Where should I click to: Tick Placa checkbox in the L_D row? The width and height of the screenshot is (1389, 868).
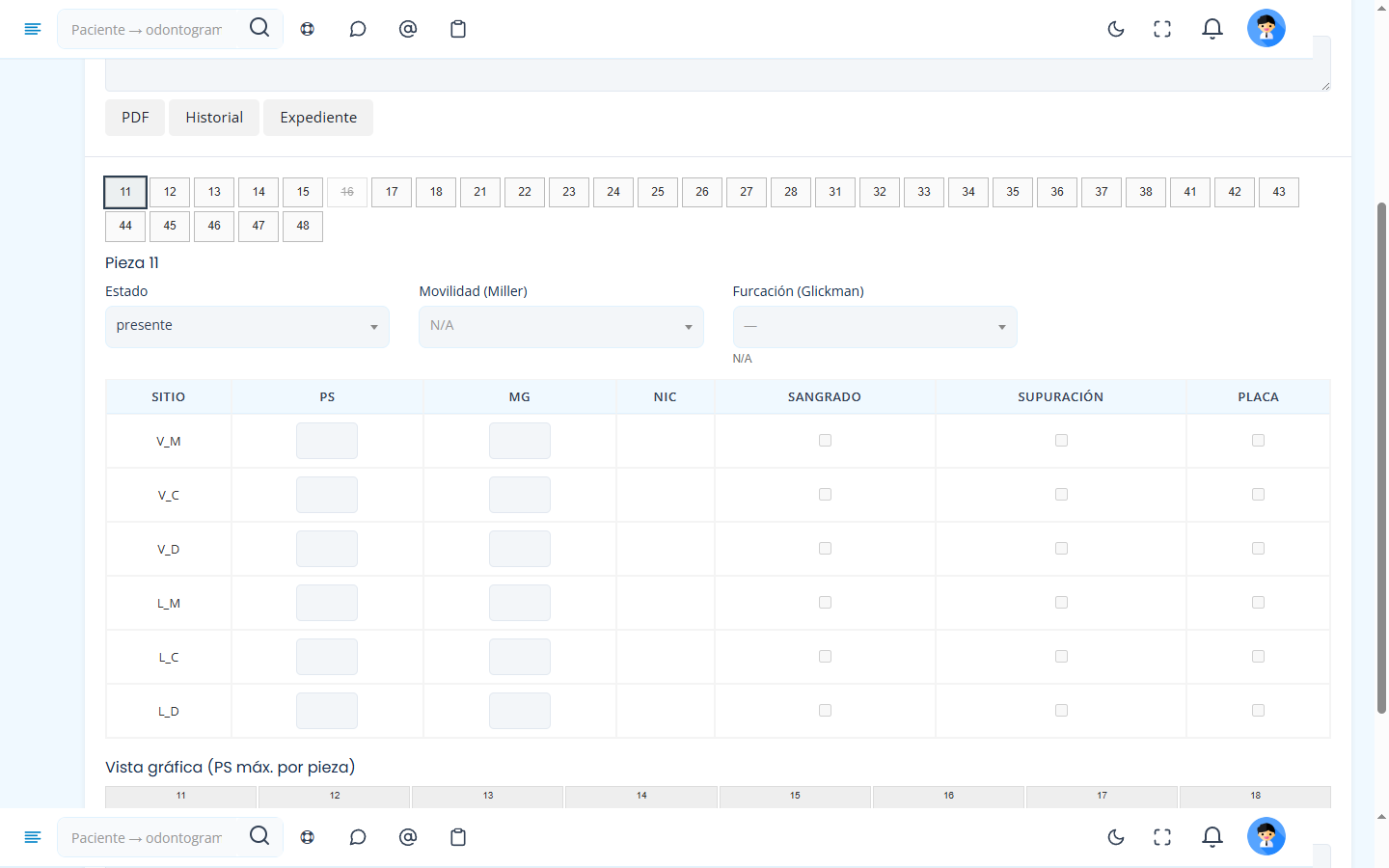tap(1258, 711)
